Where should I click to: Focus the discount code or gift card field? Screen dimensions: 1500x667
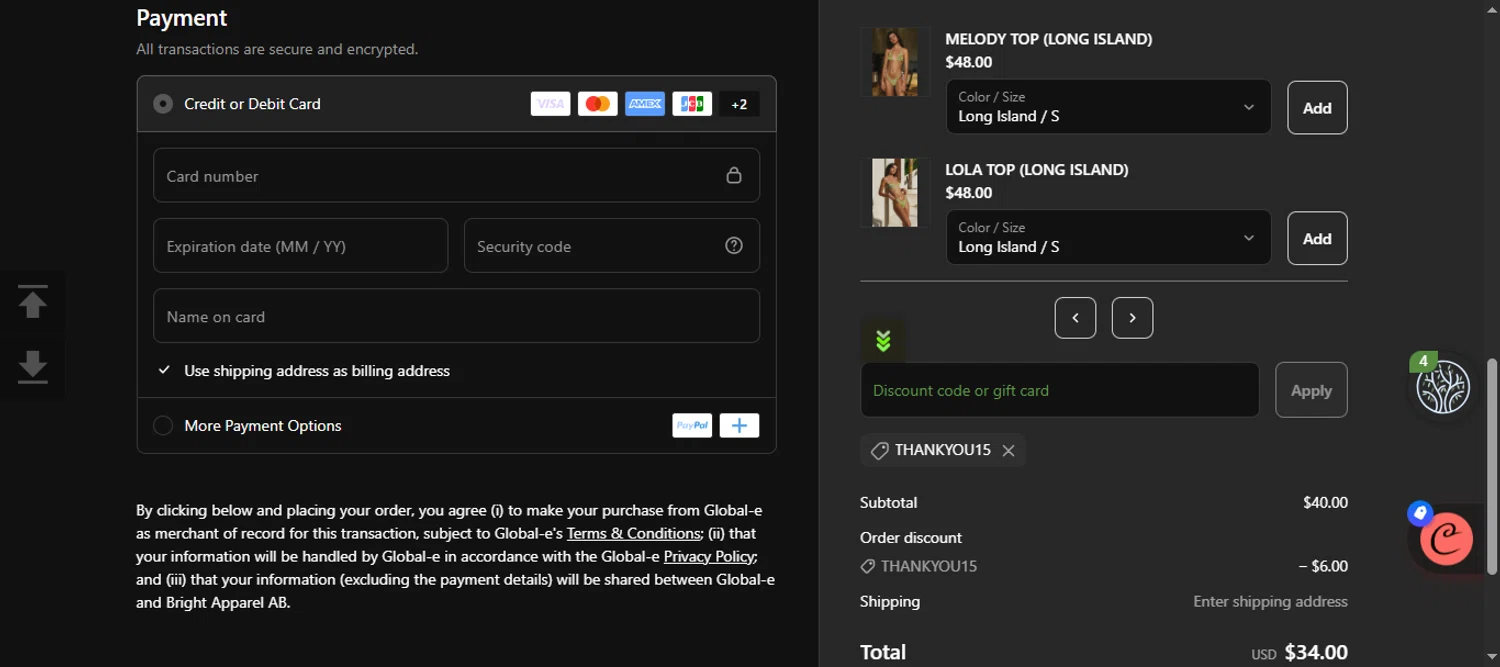click(x=1060, y=390)
